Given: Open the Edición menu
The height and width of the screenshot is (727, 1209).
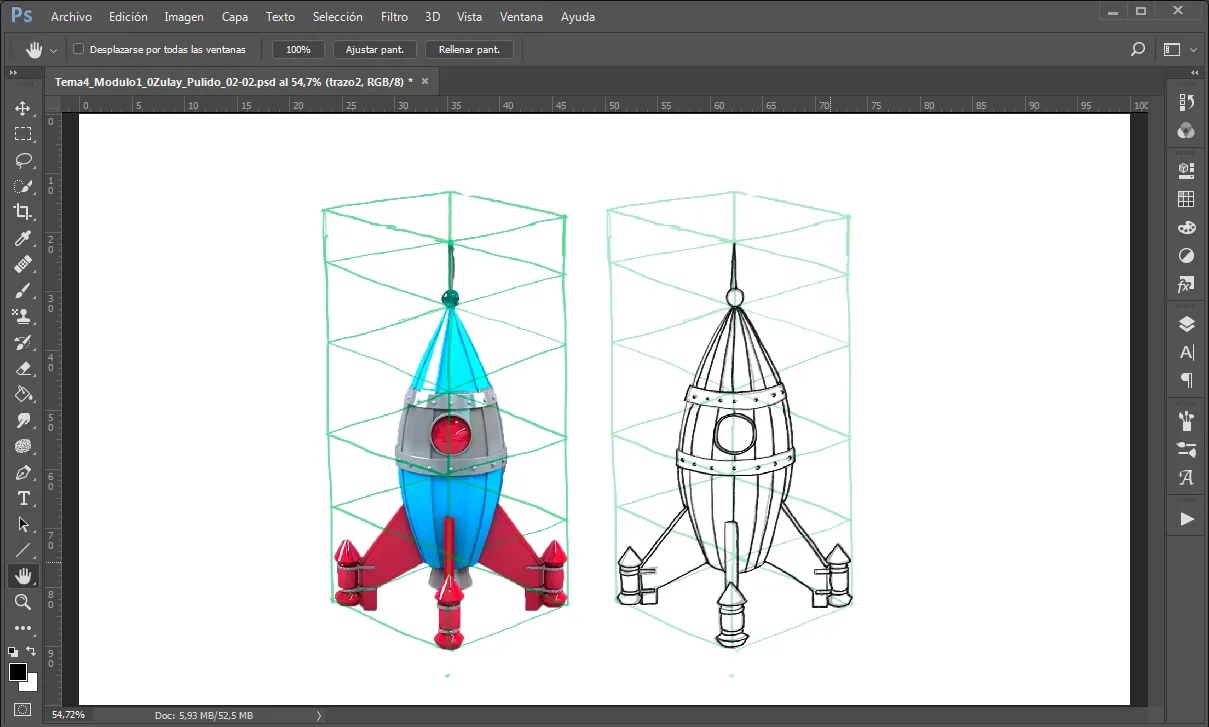Looking at the screenshot, I should point(128,17).
